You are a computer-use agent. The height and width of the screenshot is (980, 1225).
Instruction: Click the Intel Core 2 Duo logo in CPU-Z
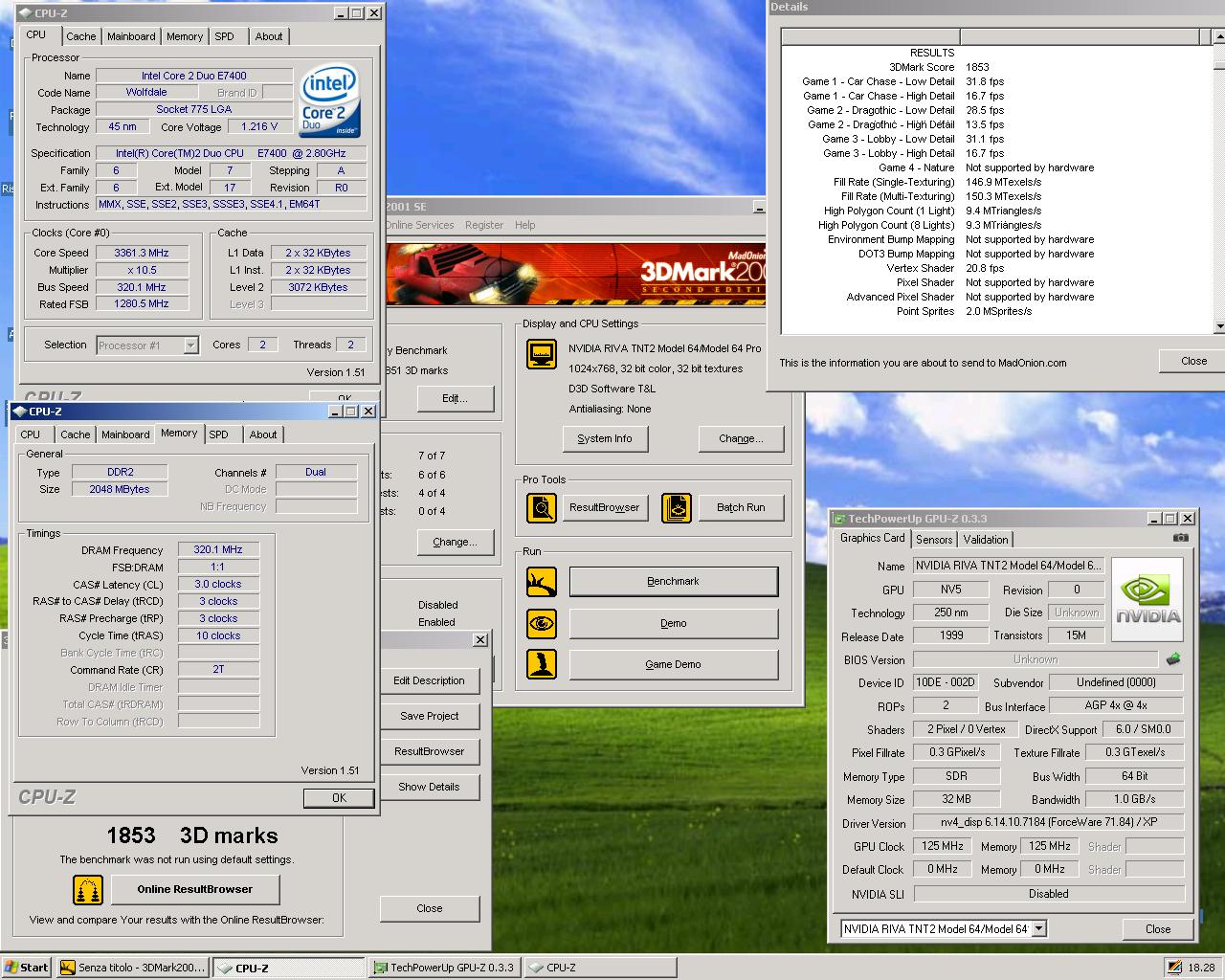coord(330,100)
